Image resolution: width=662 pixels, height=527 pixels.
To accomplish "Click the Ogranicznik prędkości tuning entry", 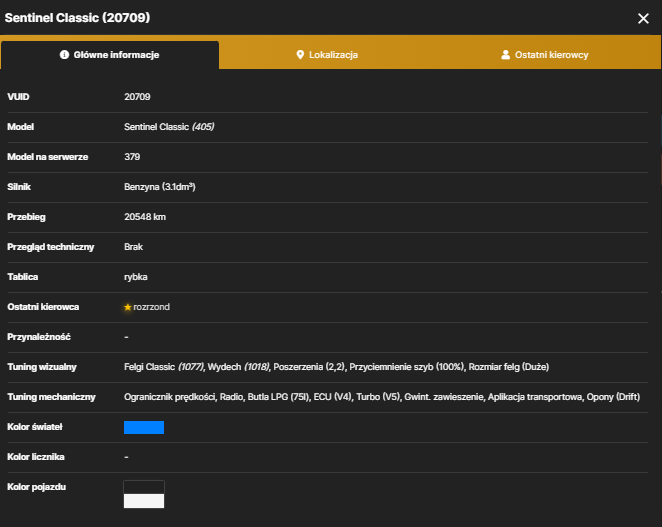I will pos(170,397).
